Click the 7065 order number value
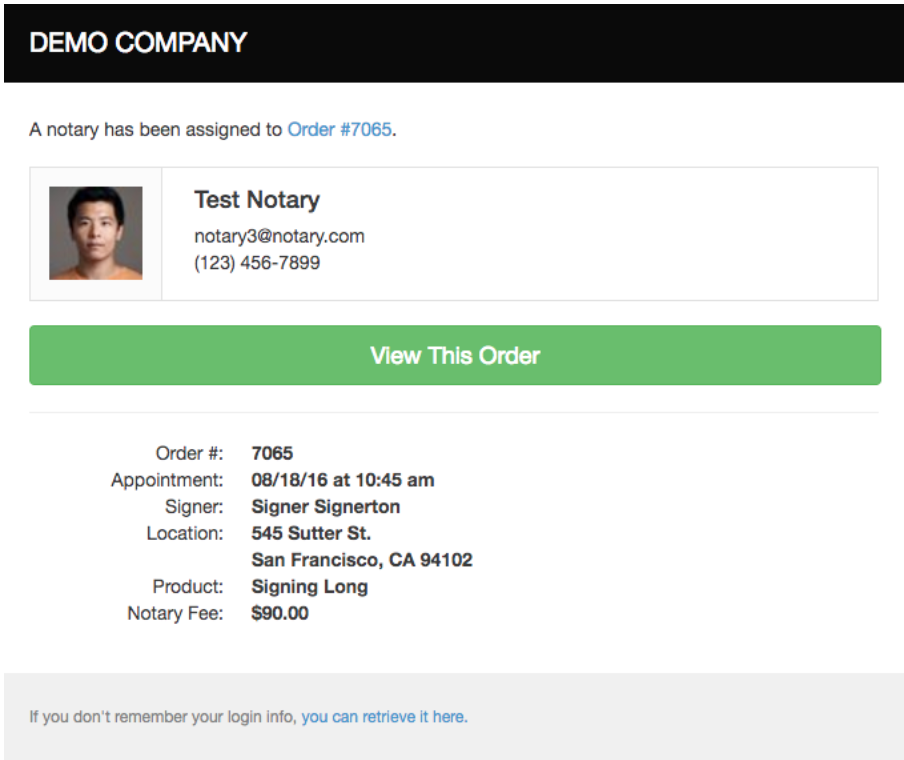The height and width of the screenshot is (760, 904). (x=271, y=453)
